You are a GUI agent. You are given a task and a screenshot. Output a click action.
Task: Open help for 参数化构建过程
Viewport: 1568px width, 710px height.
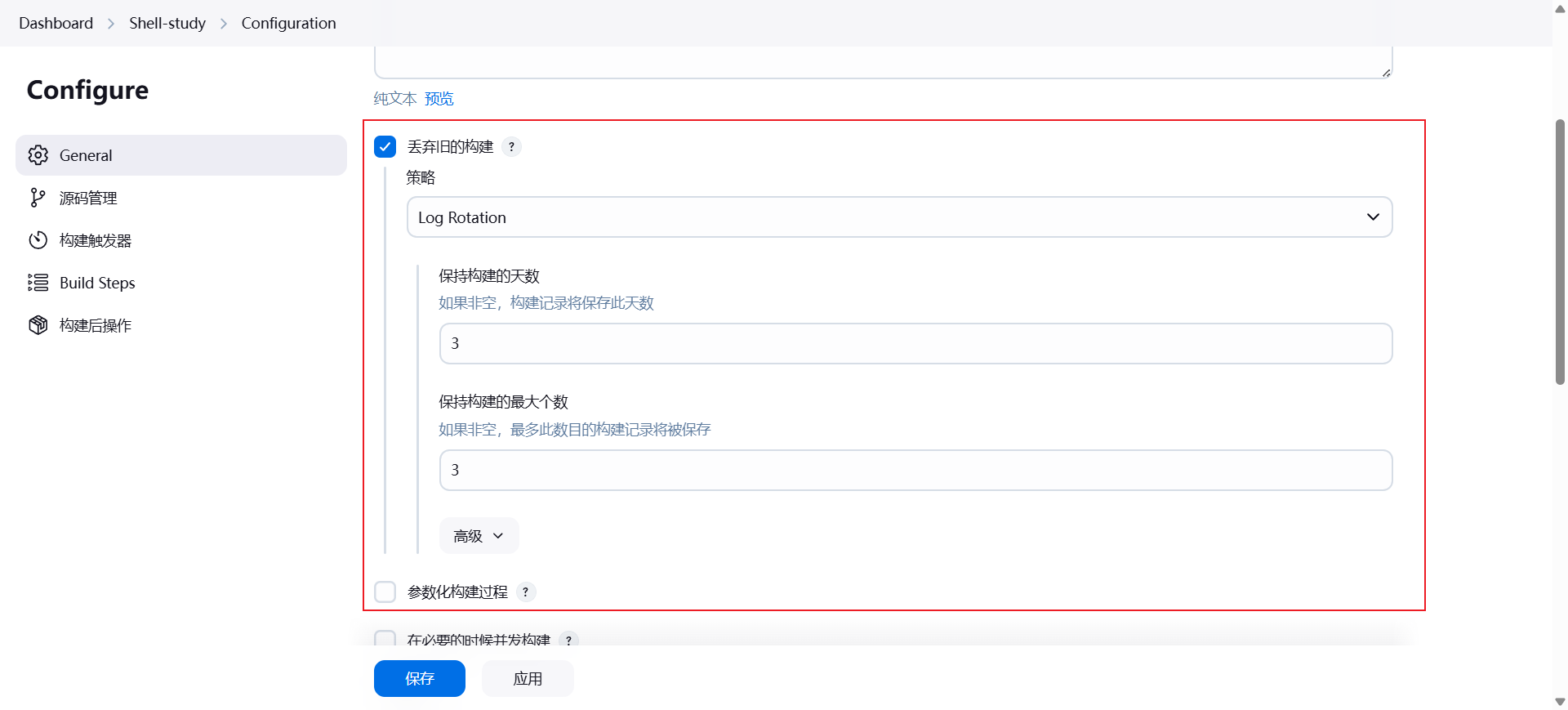(x=526, y=592)
